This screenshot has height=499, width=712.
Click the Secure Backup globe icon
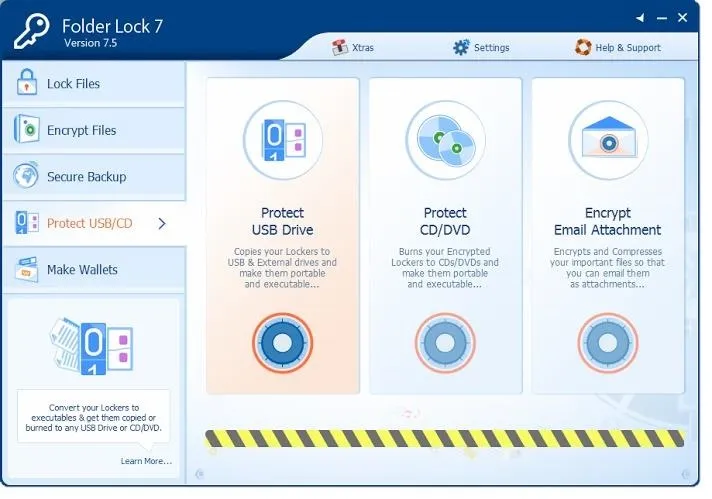point(26,175)
